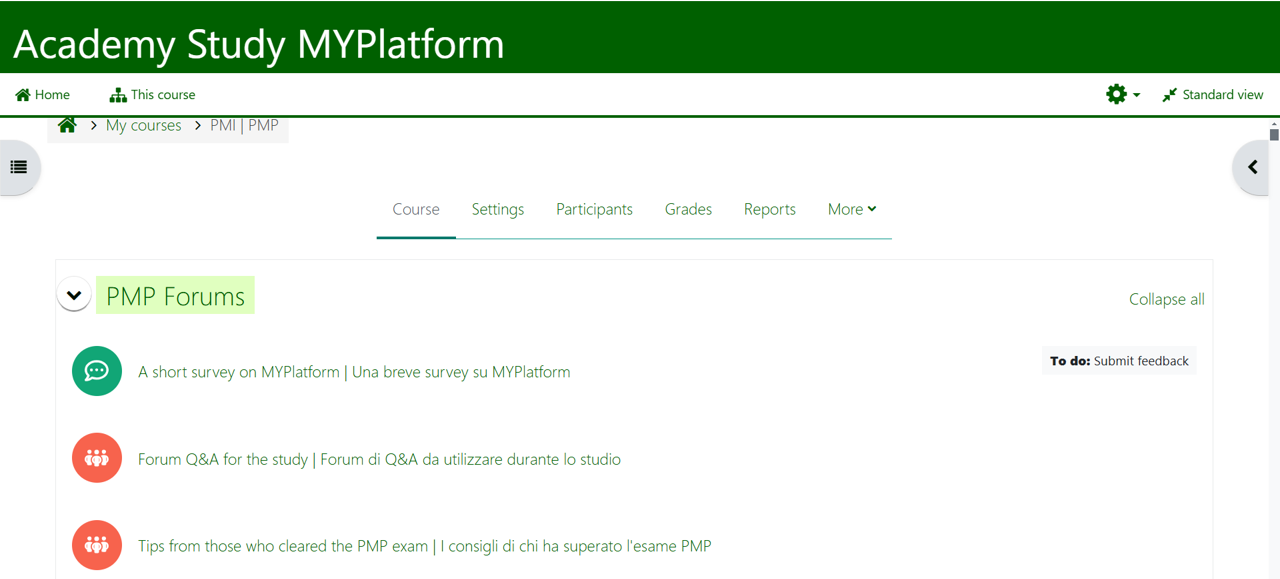Collapse the PMP Forums section chevron
This screenshot has height=579, width=1280.
point(74,295)
